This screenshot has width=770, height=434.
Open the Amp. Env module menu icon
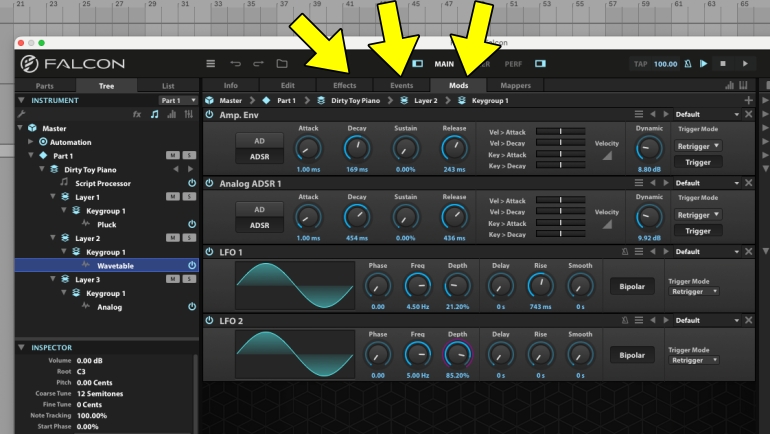tap(638, 114)
